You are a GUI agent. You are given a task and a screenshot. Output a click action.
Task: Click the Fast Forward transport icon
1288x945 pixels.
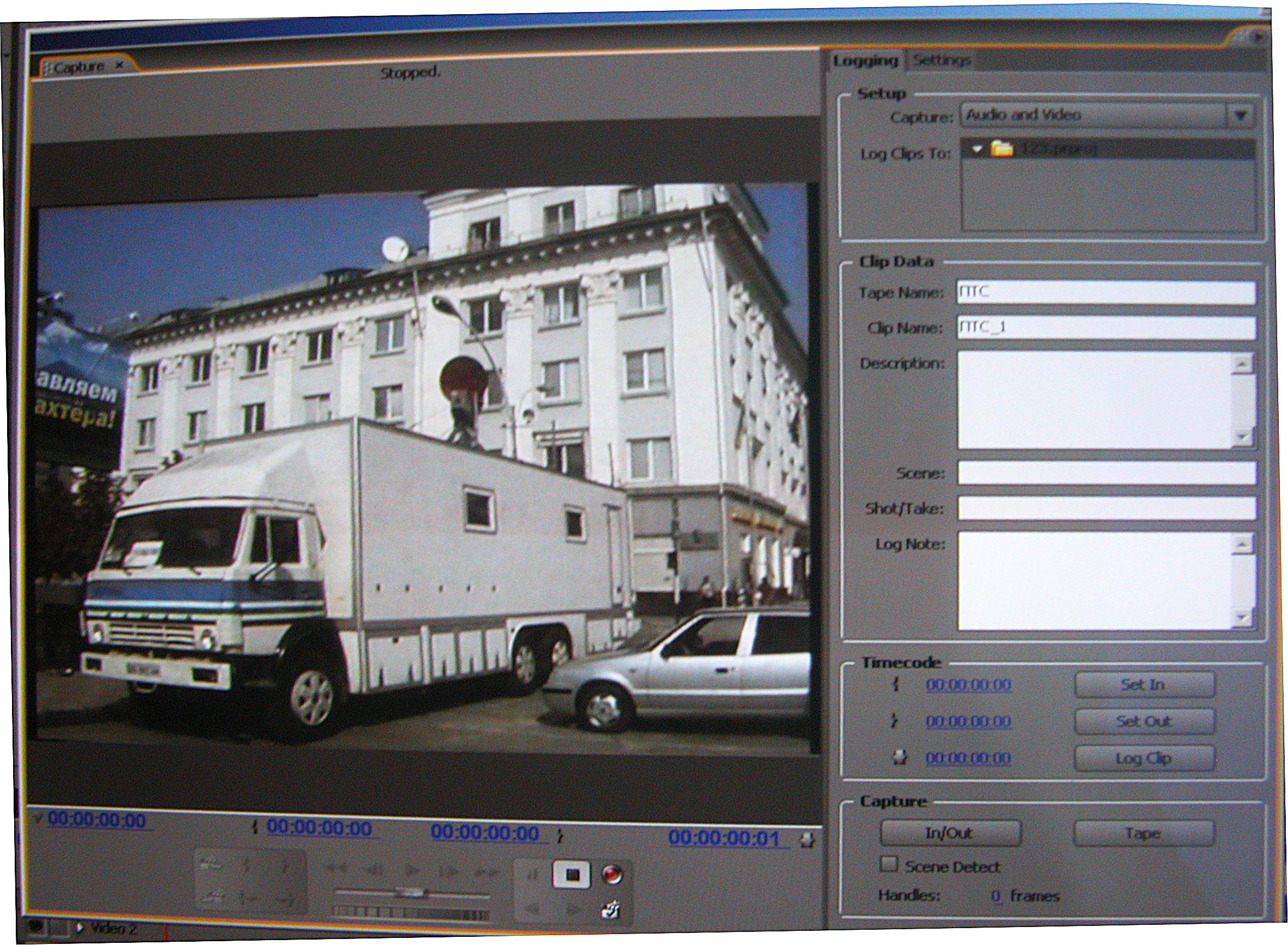(487, 872)
